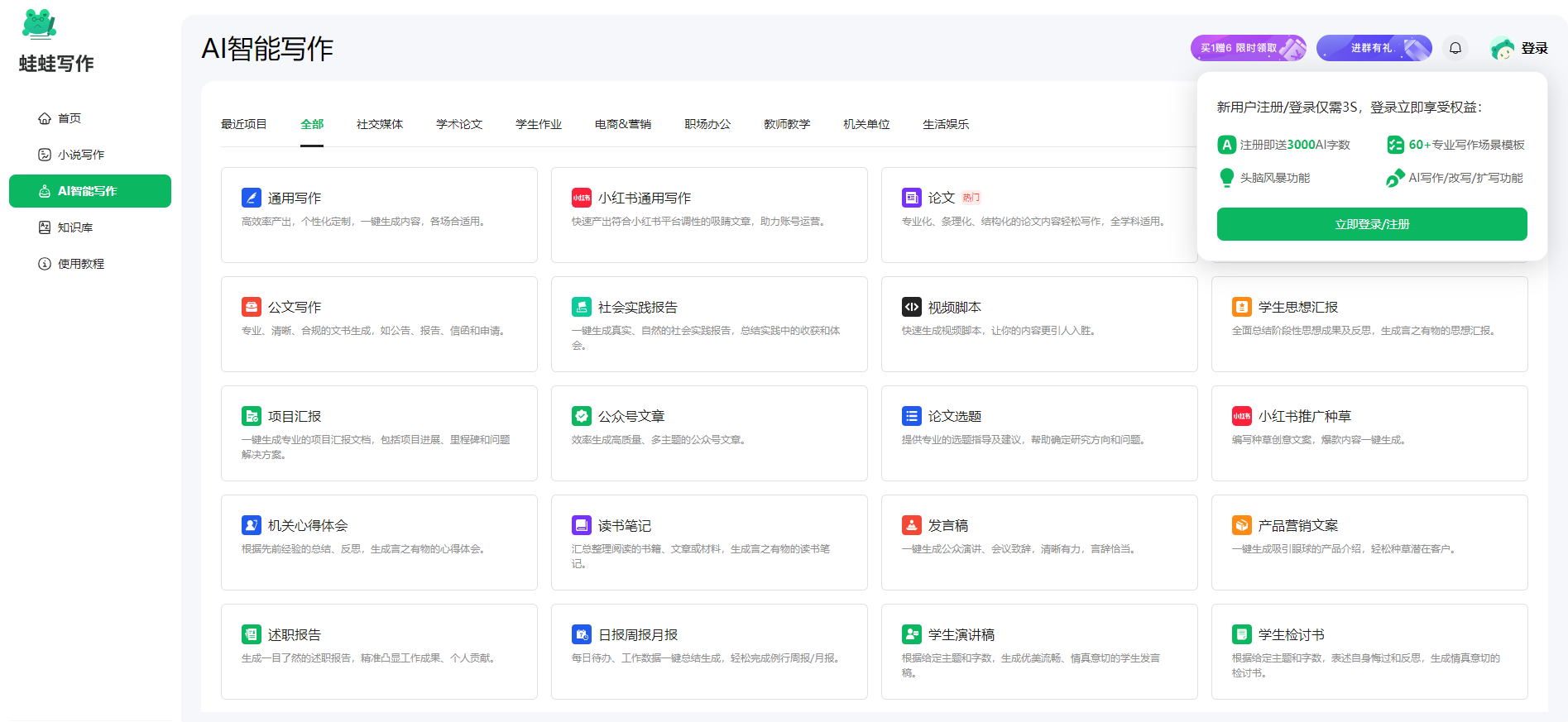This screenshot has width=1568, height=722.
Task: Switch to the 全部 tab
Action: click(x=312, y=124)
